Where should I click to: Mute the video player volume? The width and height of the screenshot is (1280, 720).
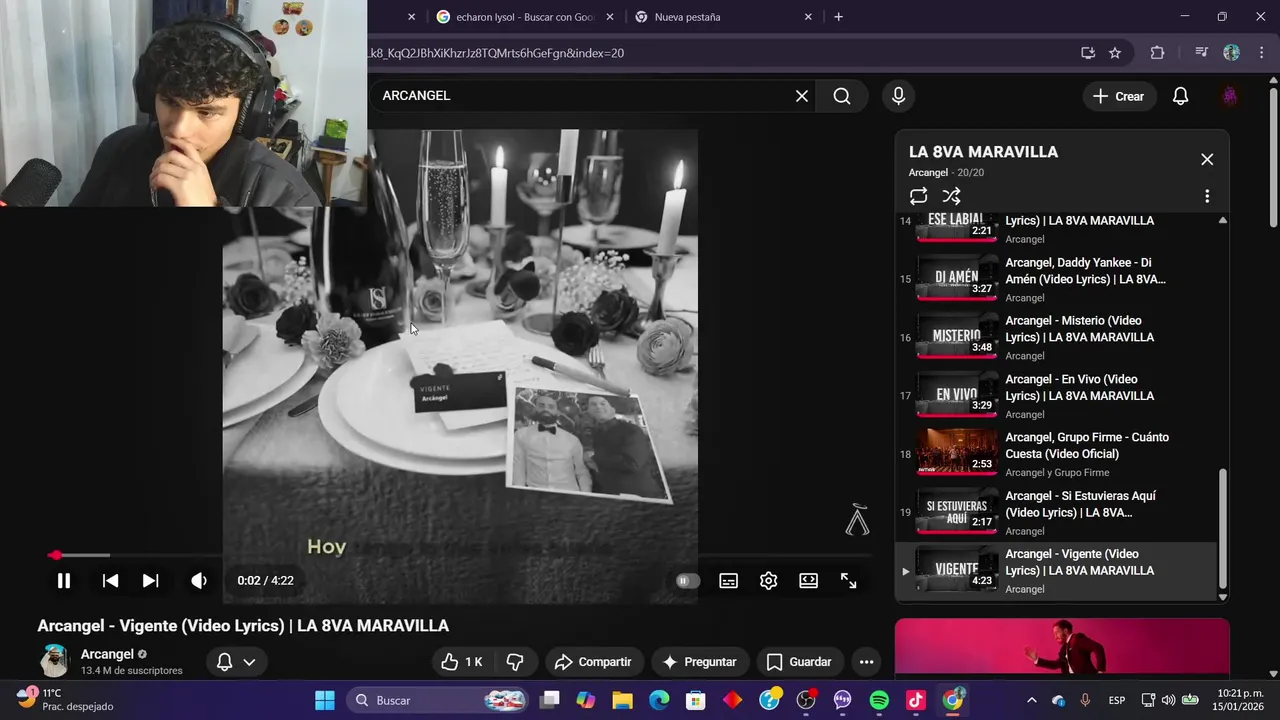coord(199,580)
